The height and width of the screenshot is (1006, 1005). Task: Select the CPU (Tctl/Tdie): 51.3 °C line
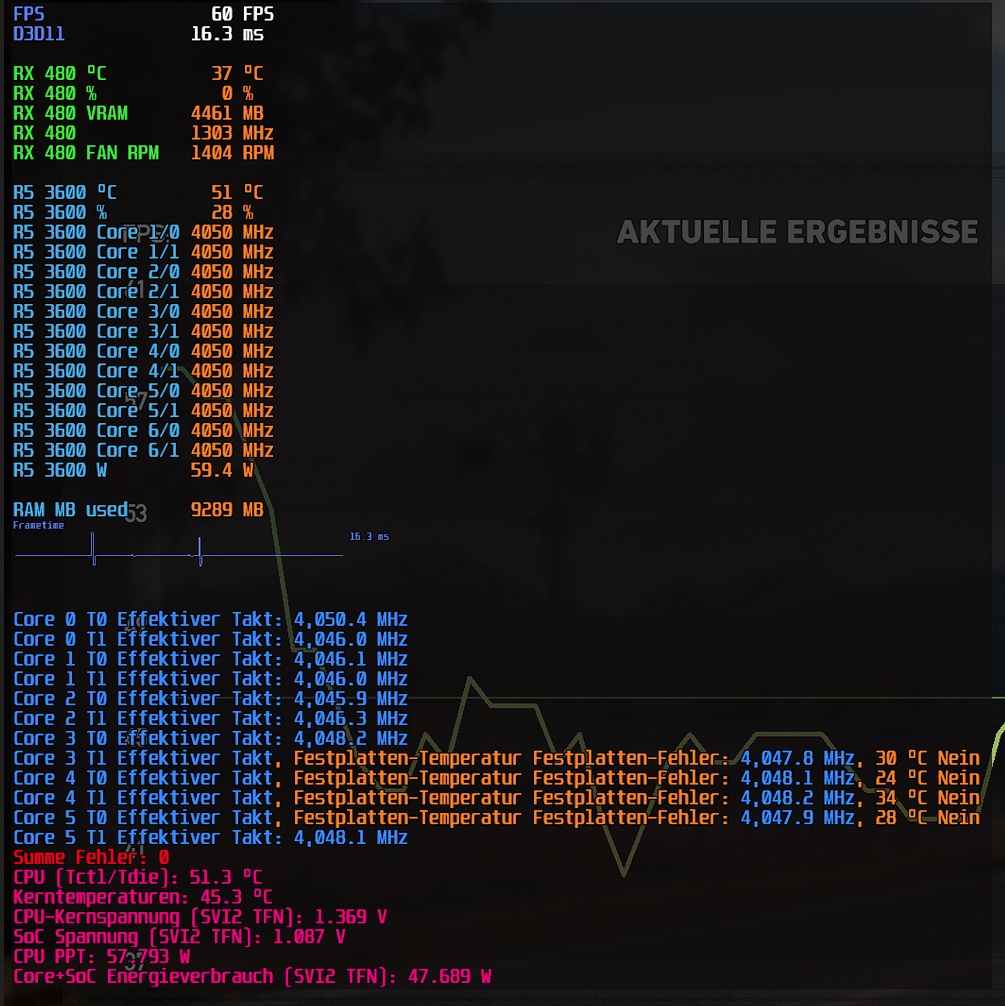138,878
